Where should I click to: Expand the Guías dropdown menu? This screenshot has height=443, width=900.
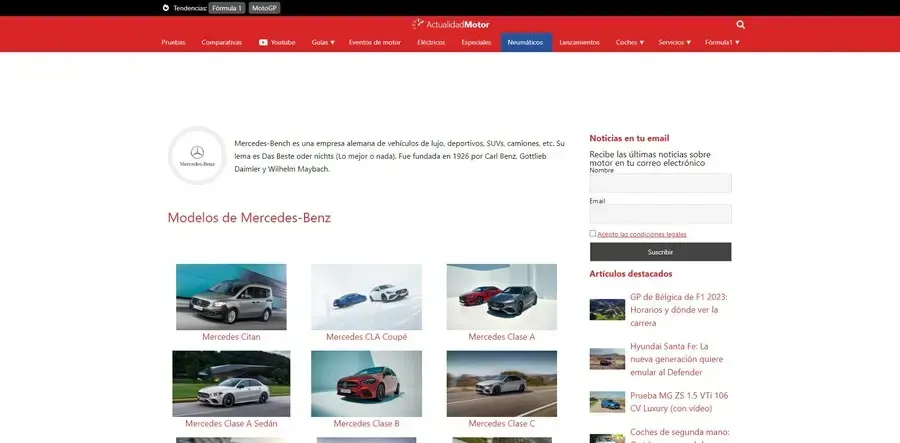tap(323, 42)
